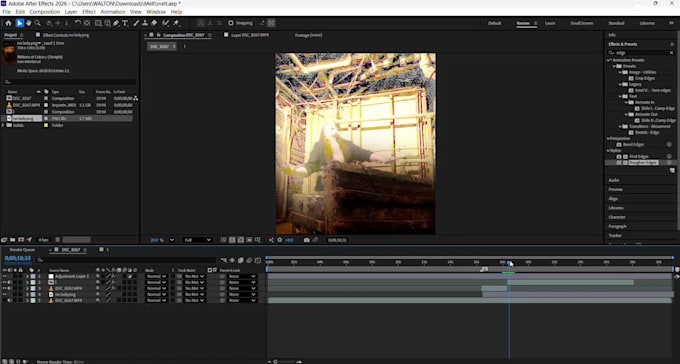Select the Brush tool

pyautogui.click(x=136, y=23)
